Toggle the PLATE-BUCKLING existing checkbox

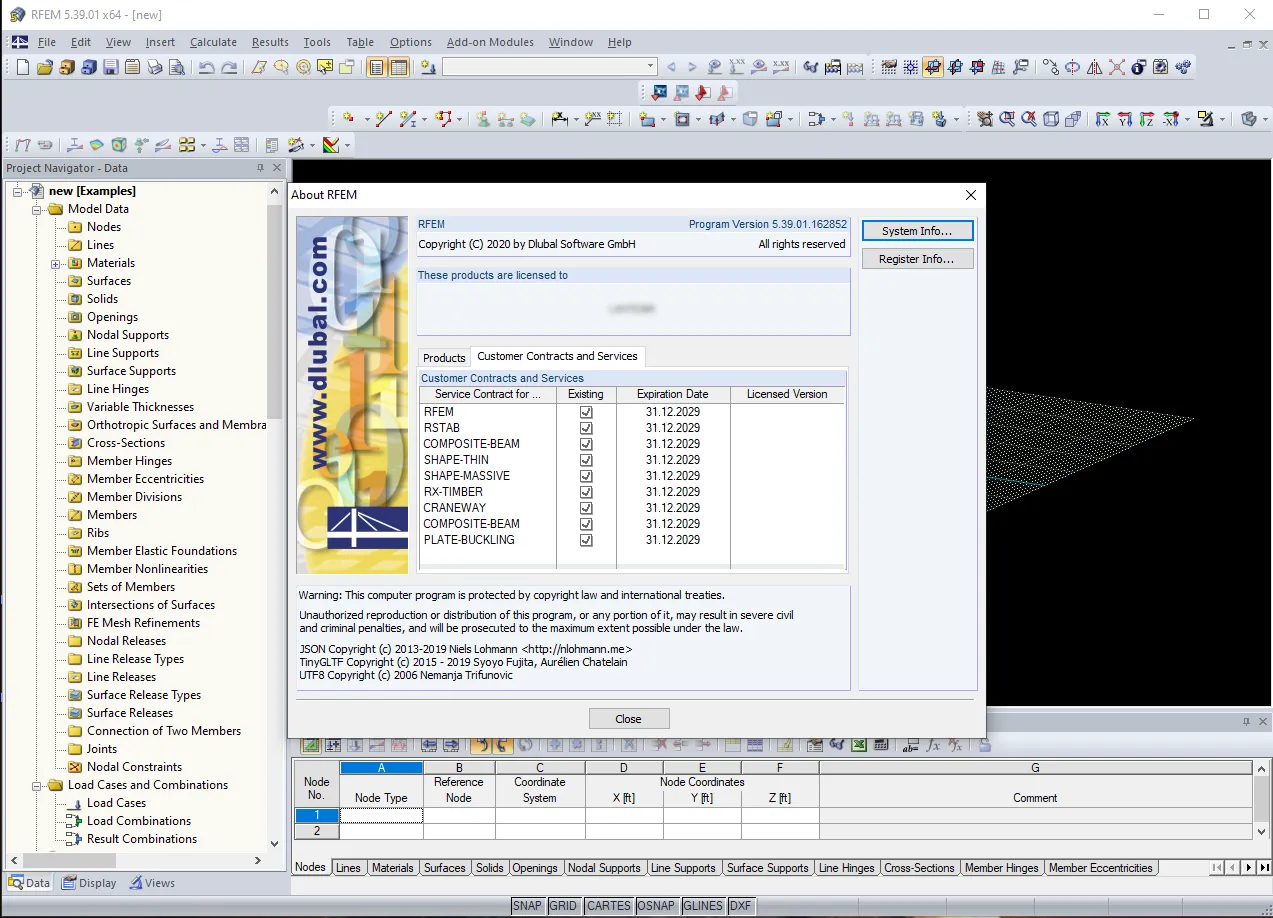pos(586,540)
